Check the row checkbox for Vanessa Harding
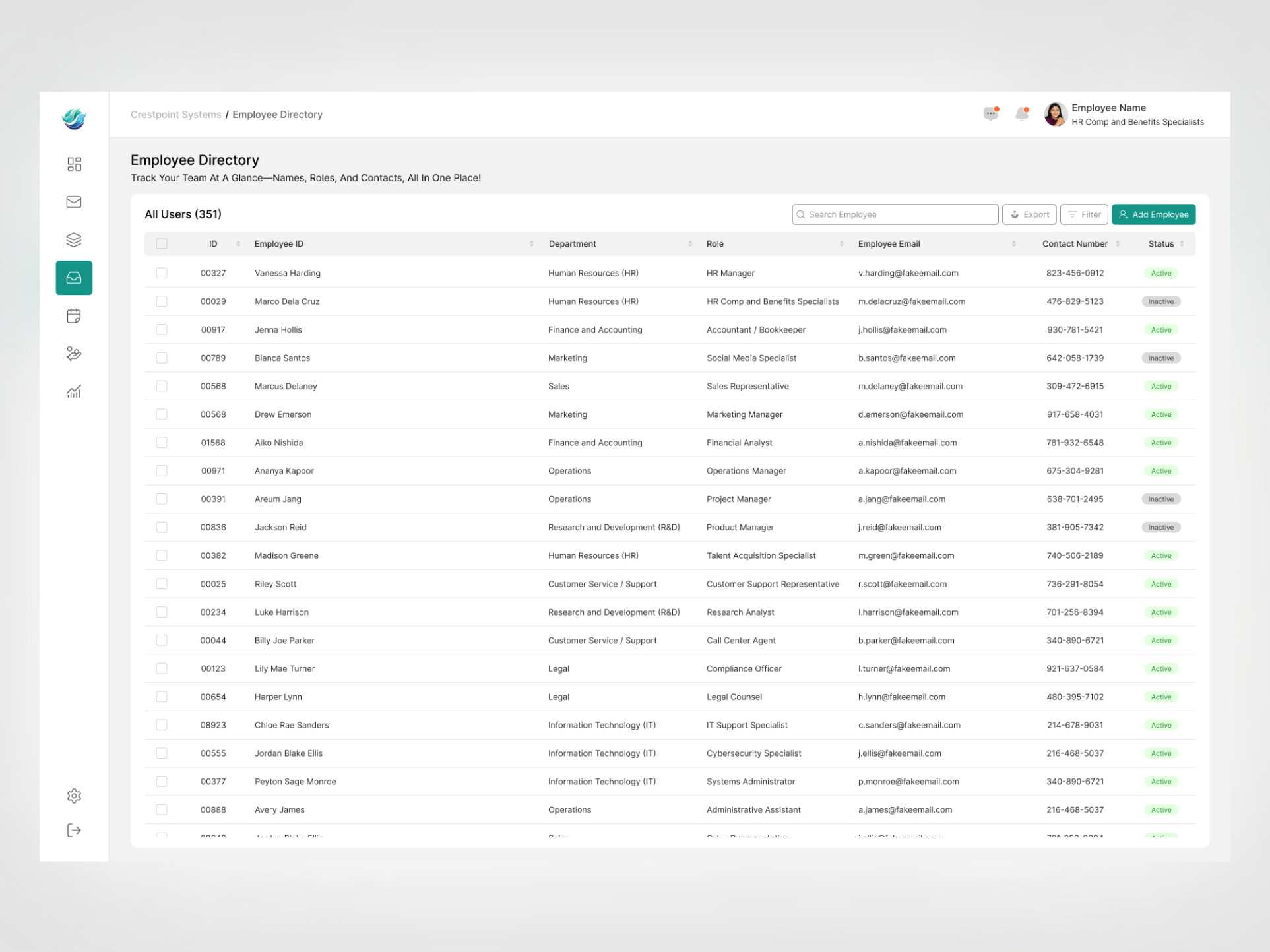This screenshot has height=952, width=1270. click(x=162, y=272)
